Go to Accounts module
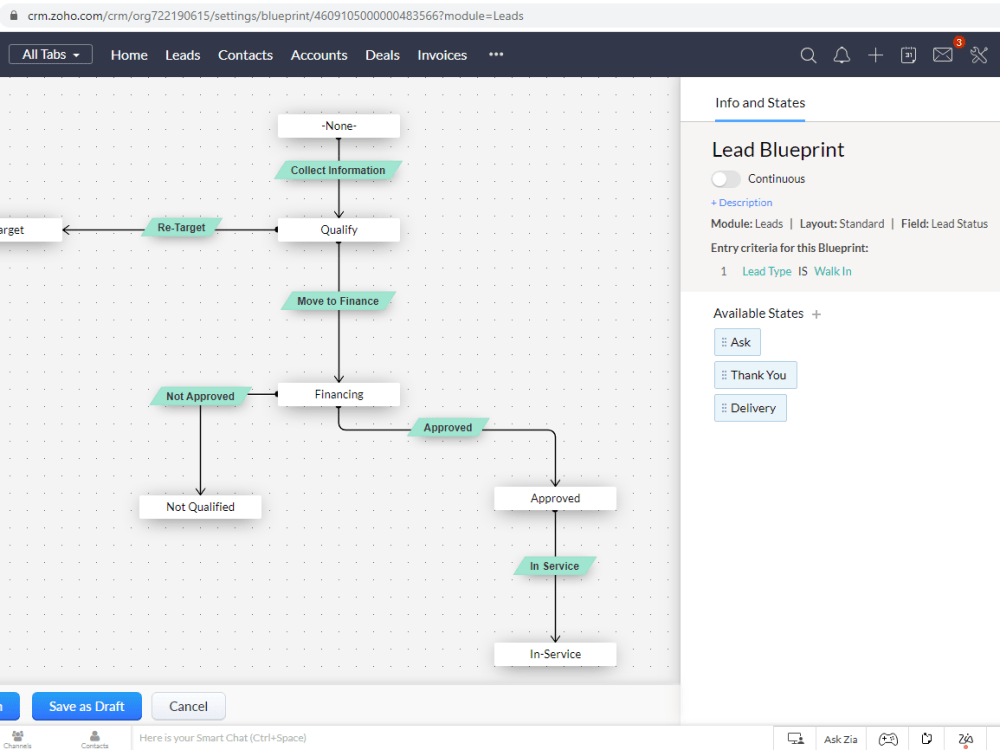Screen dimensions: 1000x750 319,55
